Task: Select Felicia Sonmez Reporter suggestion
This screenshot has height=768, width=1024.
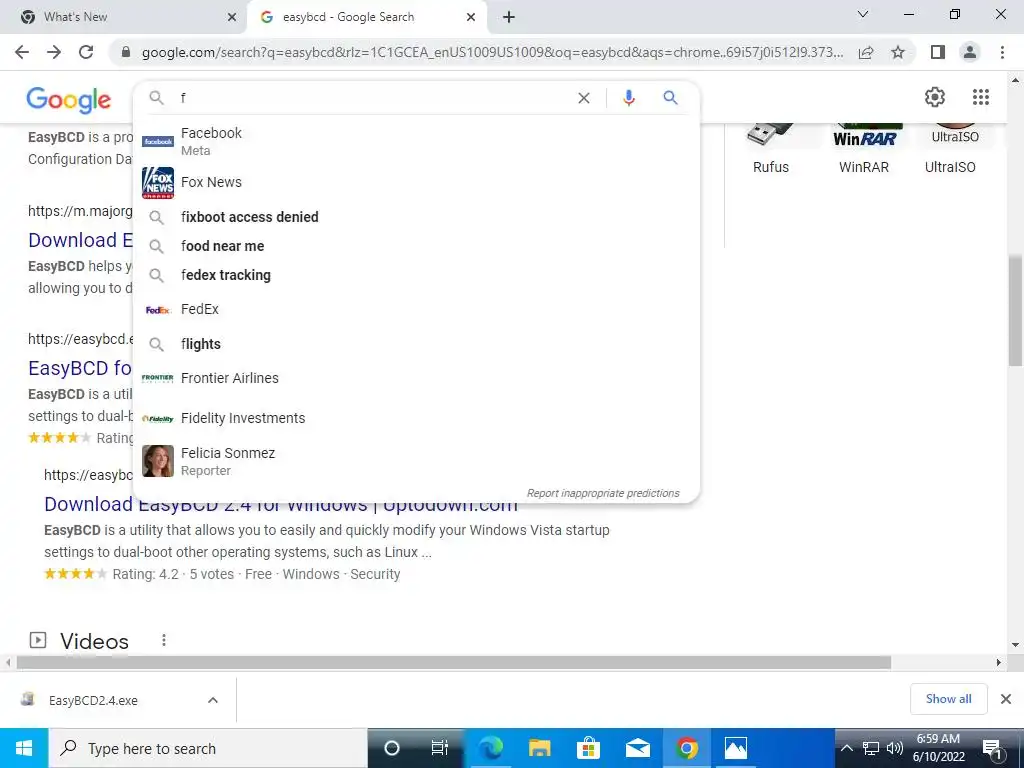Action: [416, 461]
